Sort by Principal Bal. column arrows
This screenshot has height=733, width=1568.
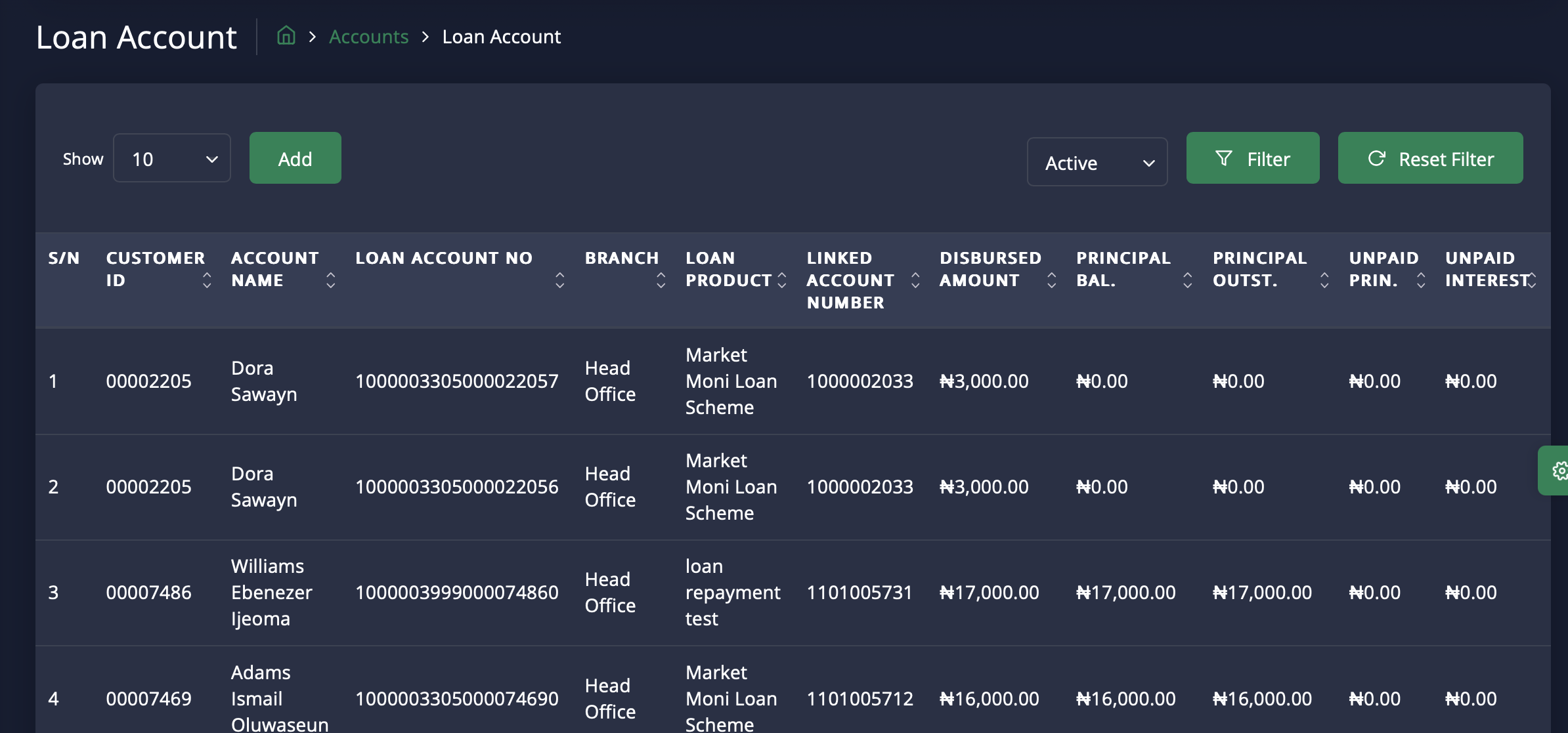(1187, 280)
